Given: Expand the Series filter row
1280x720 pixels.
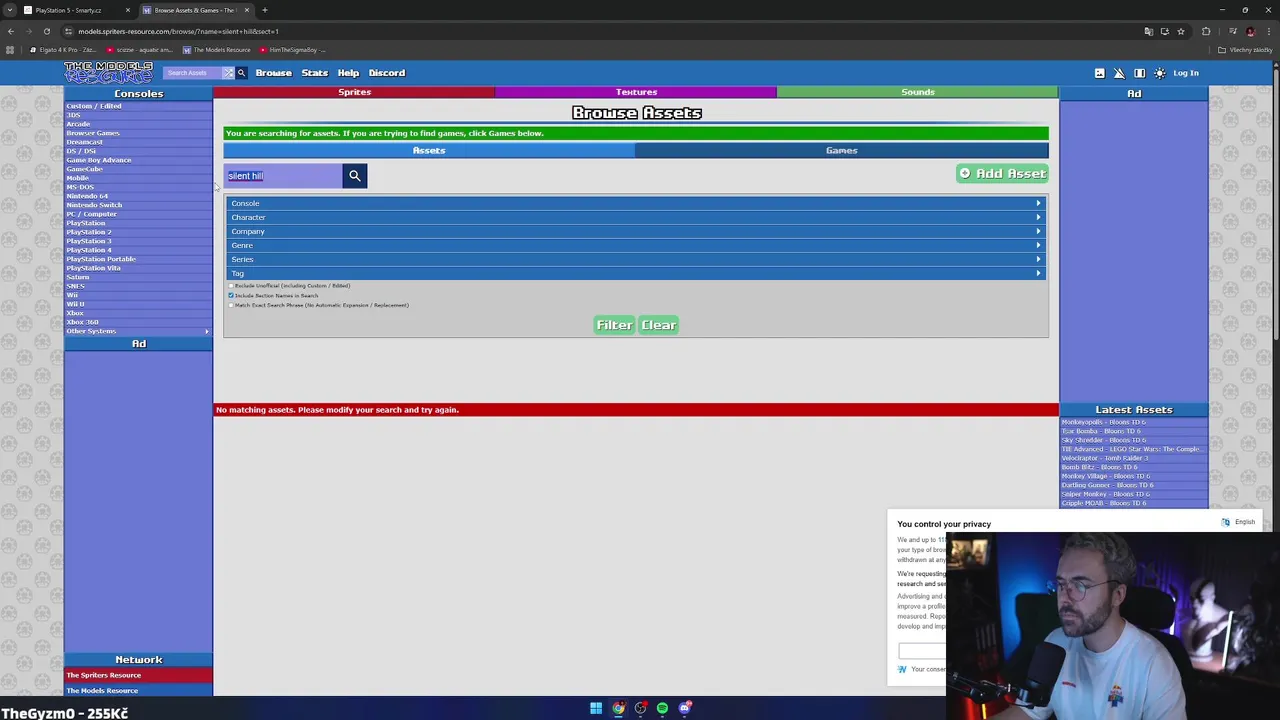Looking at the screenshot, I should tap(636, 259).
